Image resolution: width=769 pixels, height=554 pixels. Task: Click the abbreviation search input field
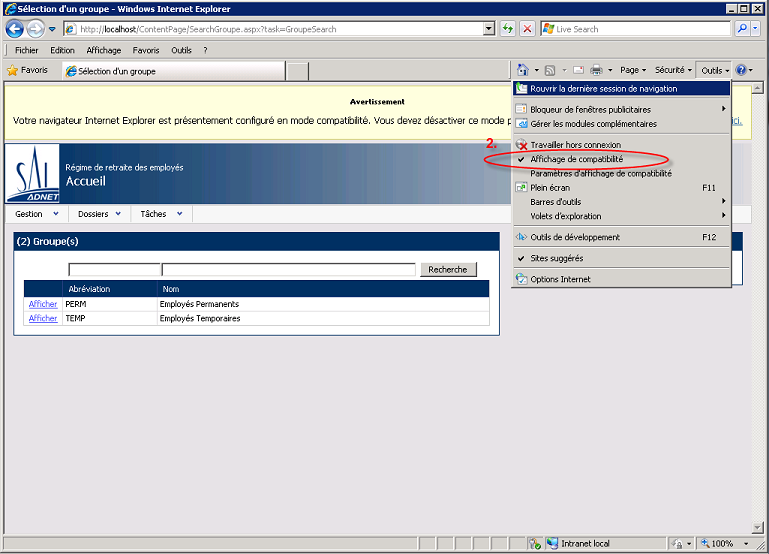click(114, 270)
